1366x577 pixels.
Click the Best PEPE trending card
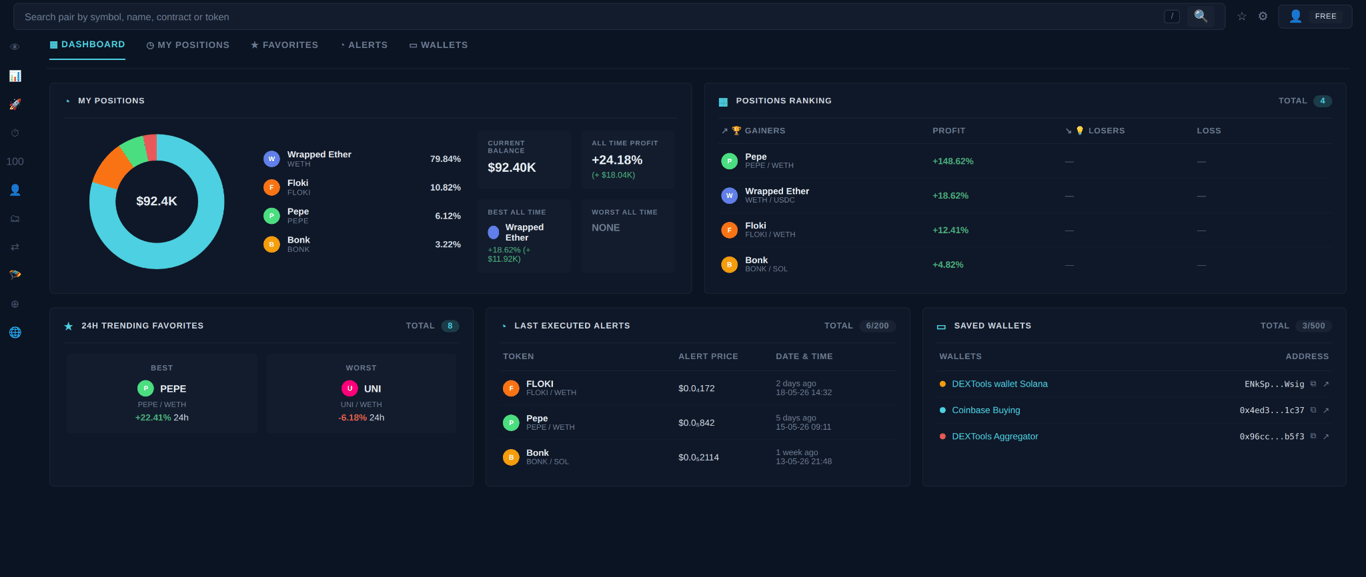(162, 393)
